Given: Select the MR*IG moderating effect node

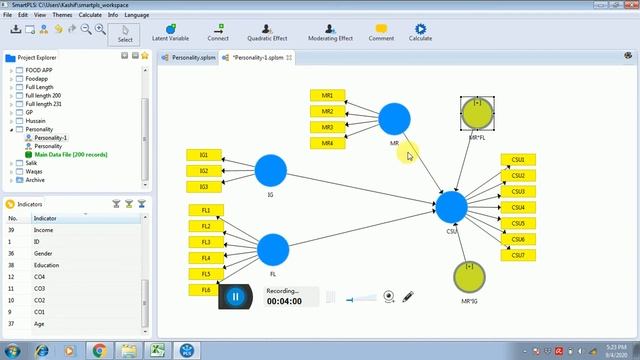Looking at the screenshot, I should coord(469,278).
